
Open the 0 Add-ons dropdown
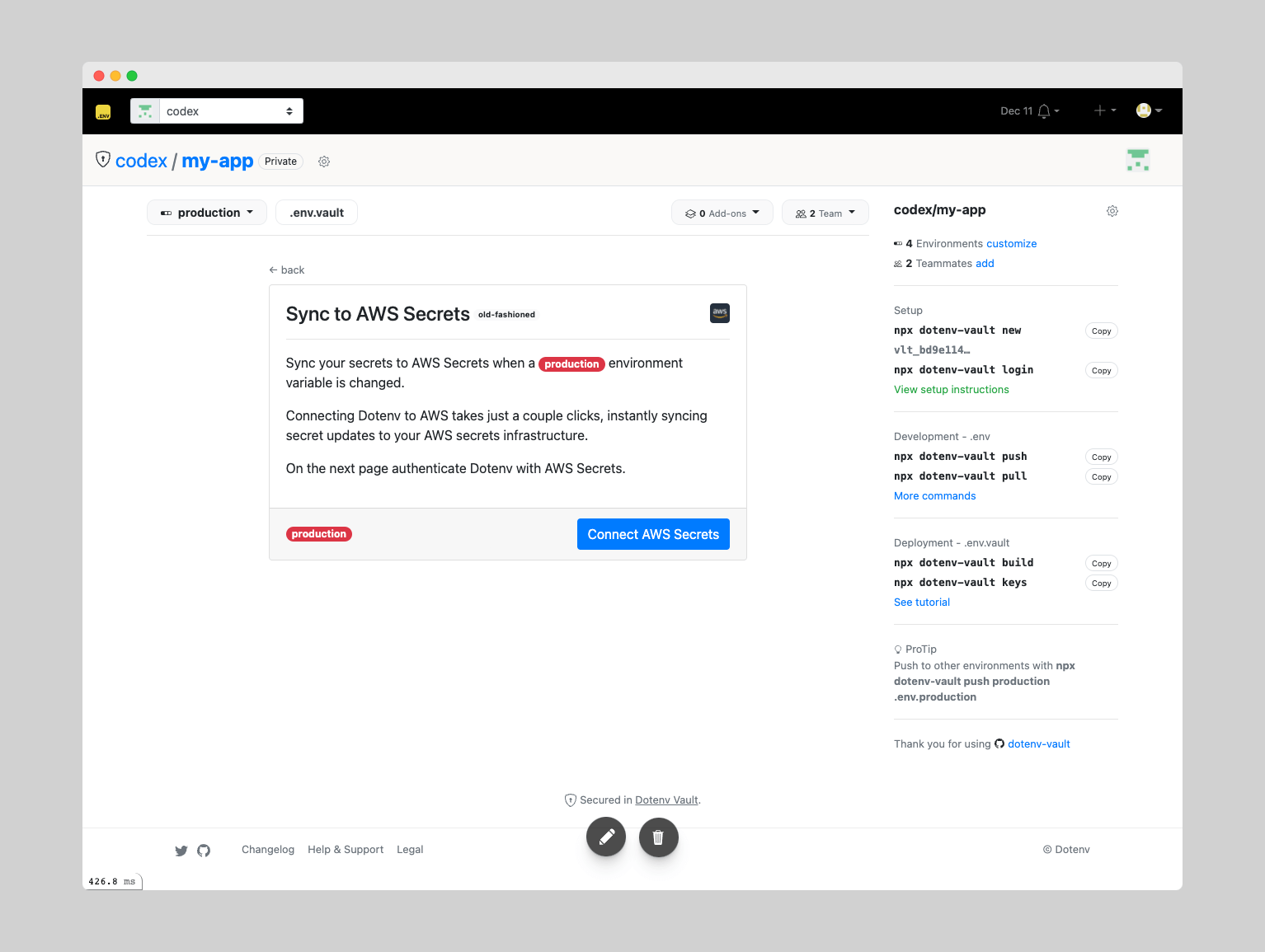pos(722,213)
